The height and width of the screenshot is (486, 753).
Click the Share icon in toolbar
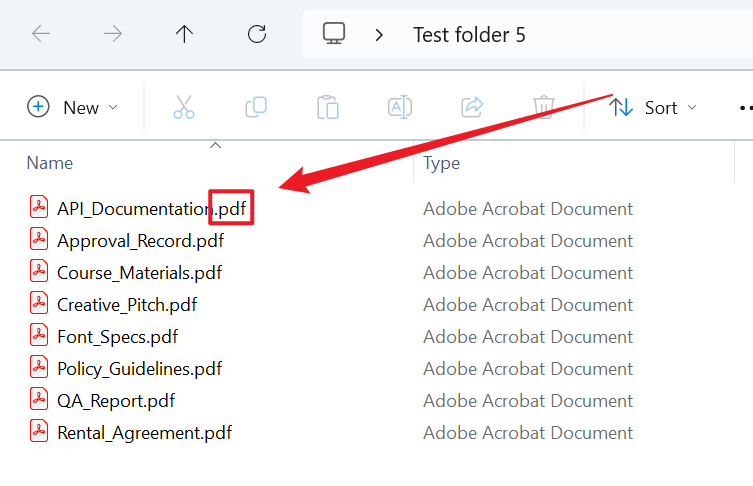click(x=472, y=107)
